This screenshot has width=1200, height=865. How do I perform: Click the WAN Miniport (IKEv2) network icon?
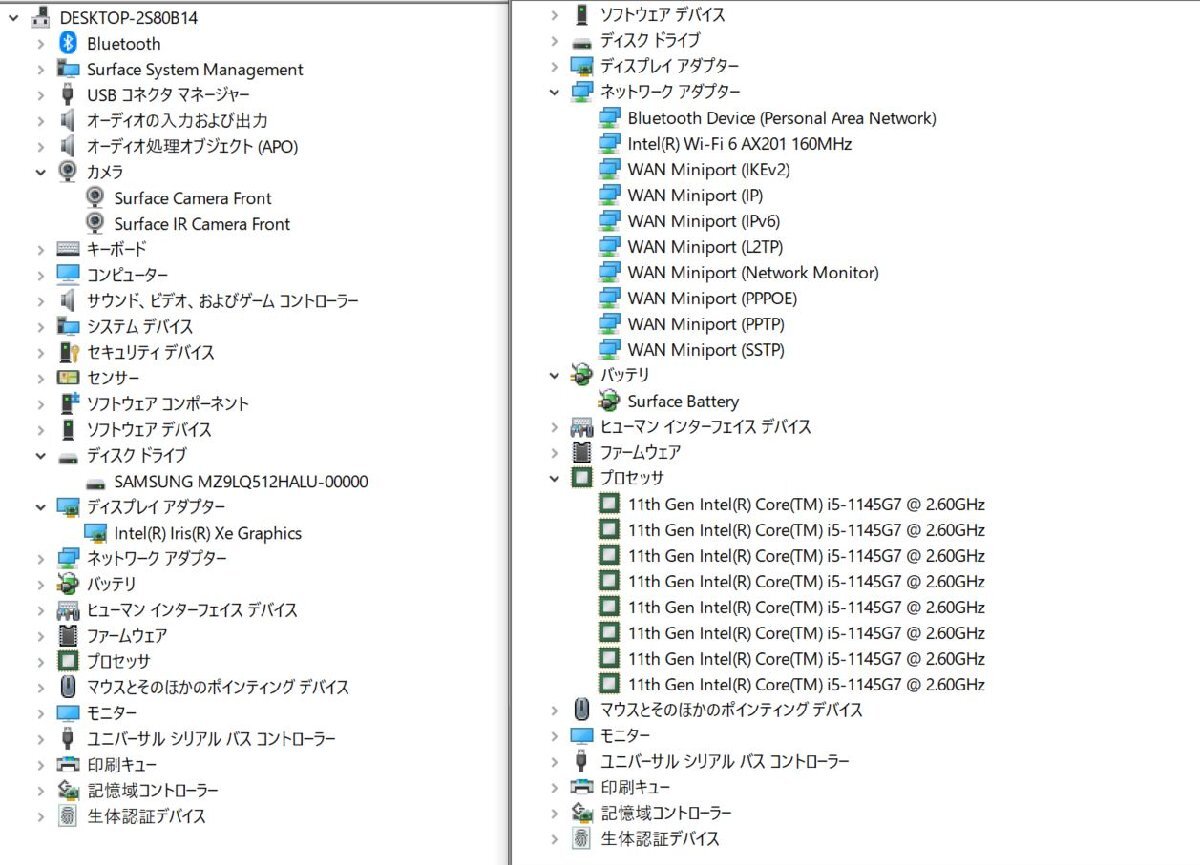pos(609,169)
